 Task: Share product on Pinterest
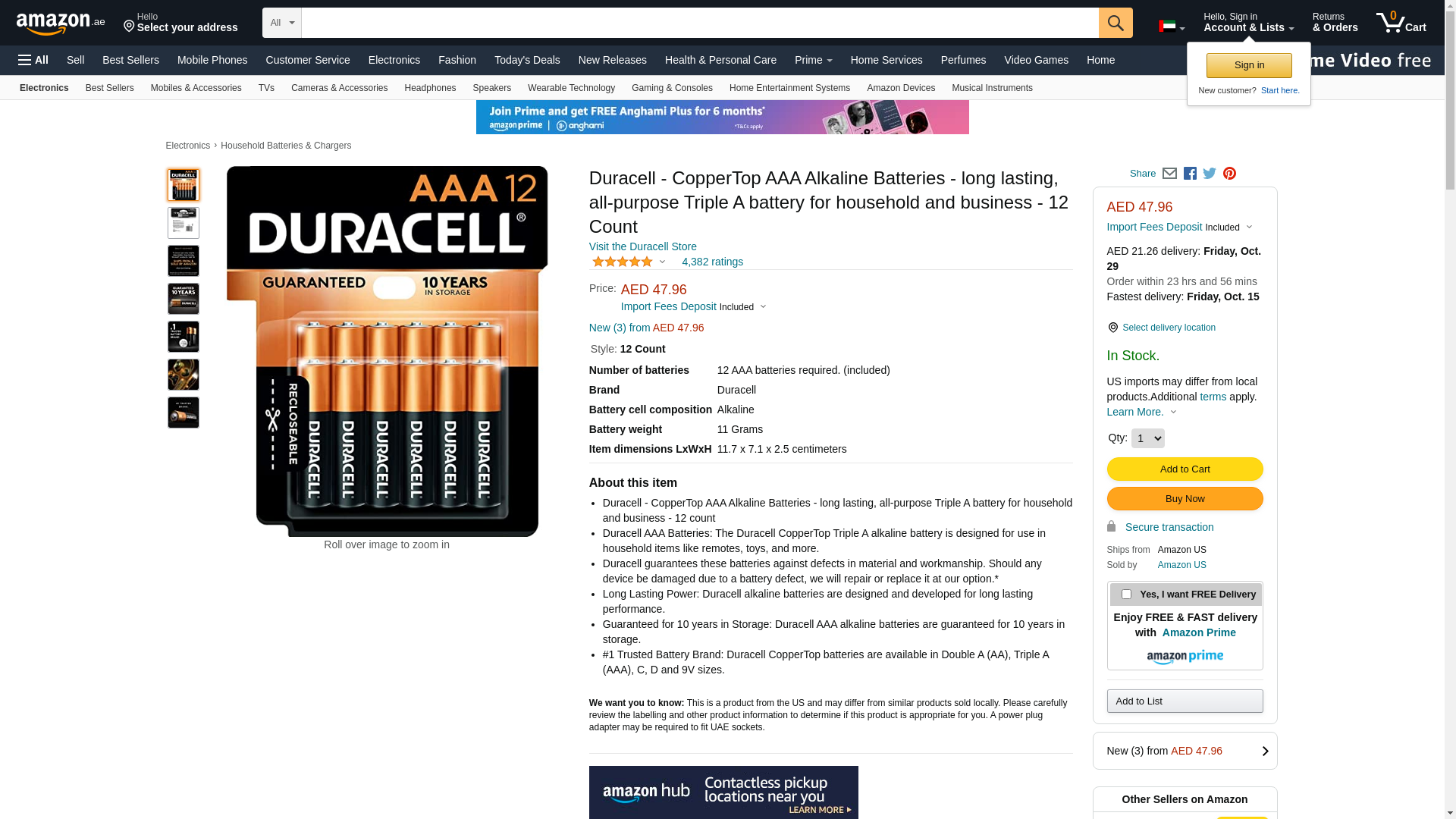click(x=1229, y=174)
